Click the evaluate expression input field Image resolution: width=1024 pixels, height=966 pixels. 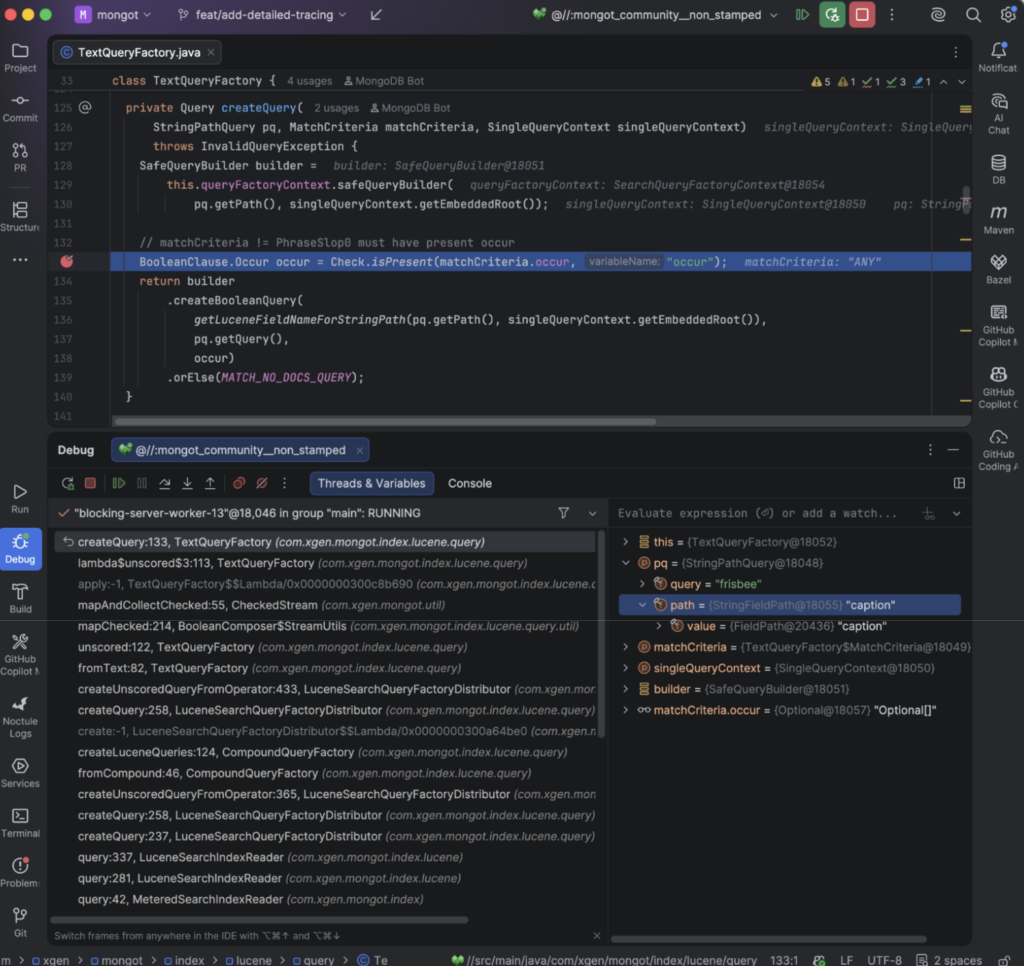(758, 513)
